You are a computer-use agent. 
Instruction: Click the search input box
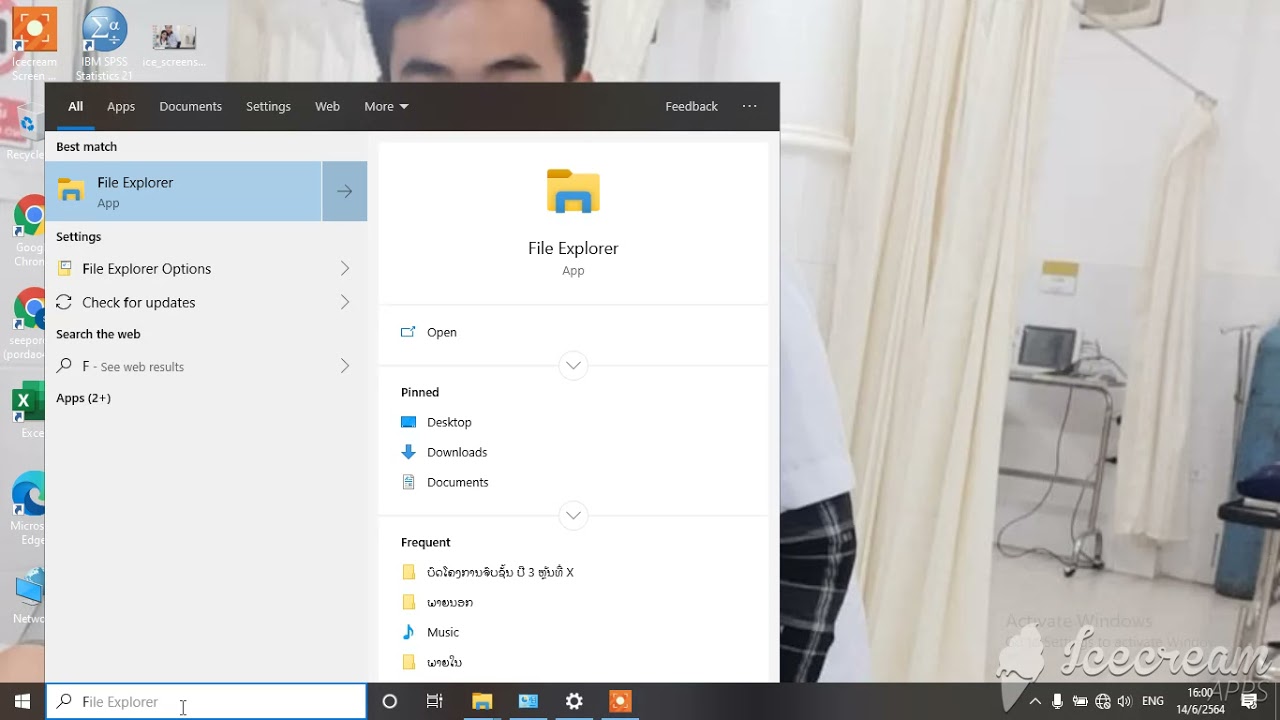(206, 701)
